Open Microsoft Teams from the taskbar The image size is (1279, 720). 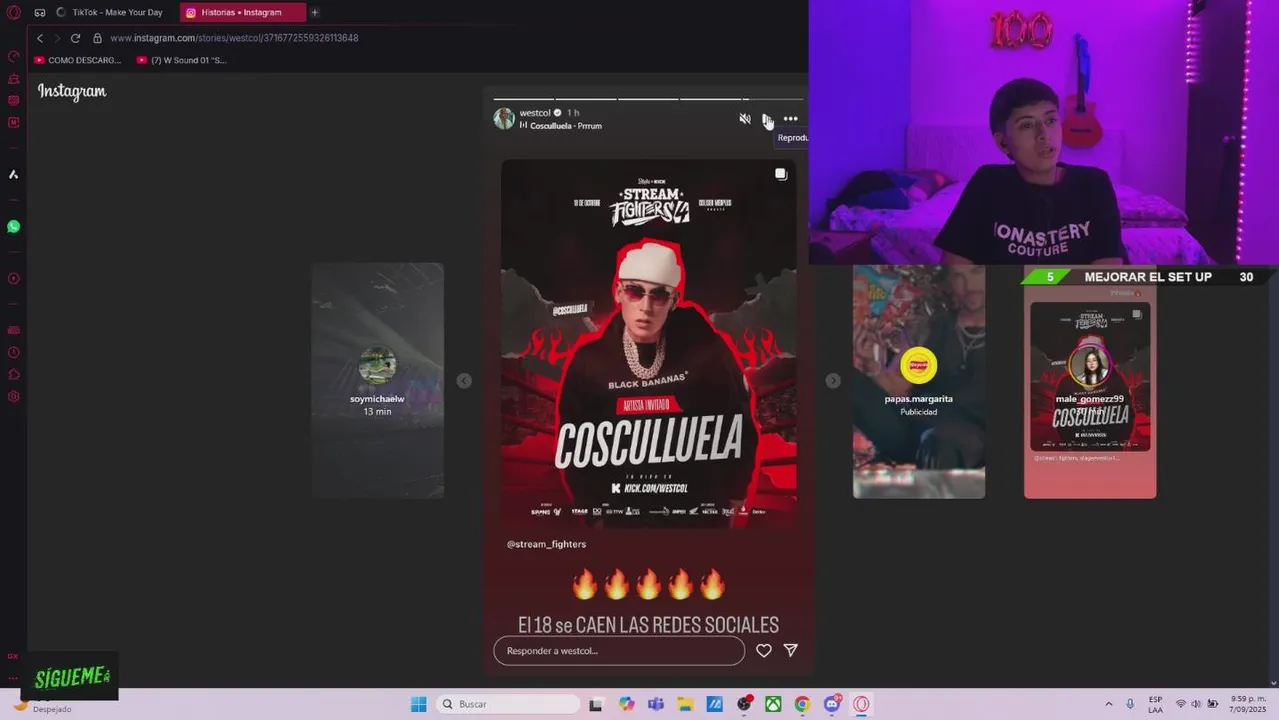[x=656, y=704]
